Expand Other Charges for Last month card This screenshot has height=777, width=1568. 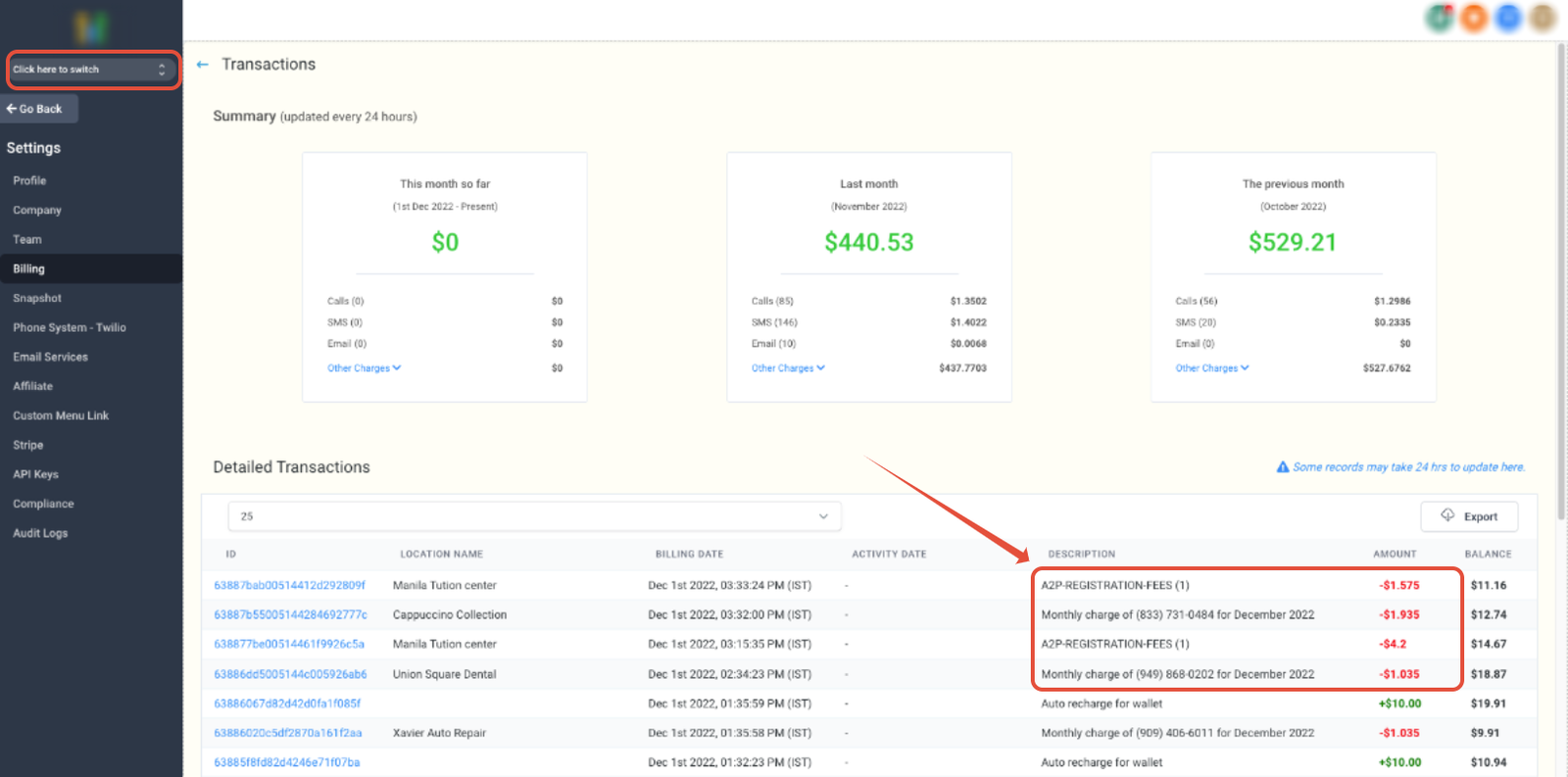click(788, 368)
